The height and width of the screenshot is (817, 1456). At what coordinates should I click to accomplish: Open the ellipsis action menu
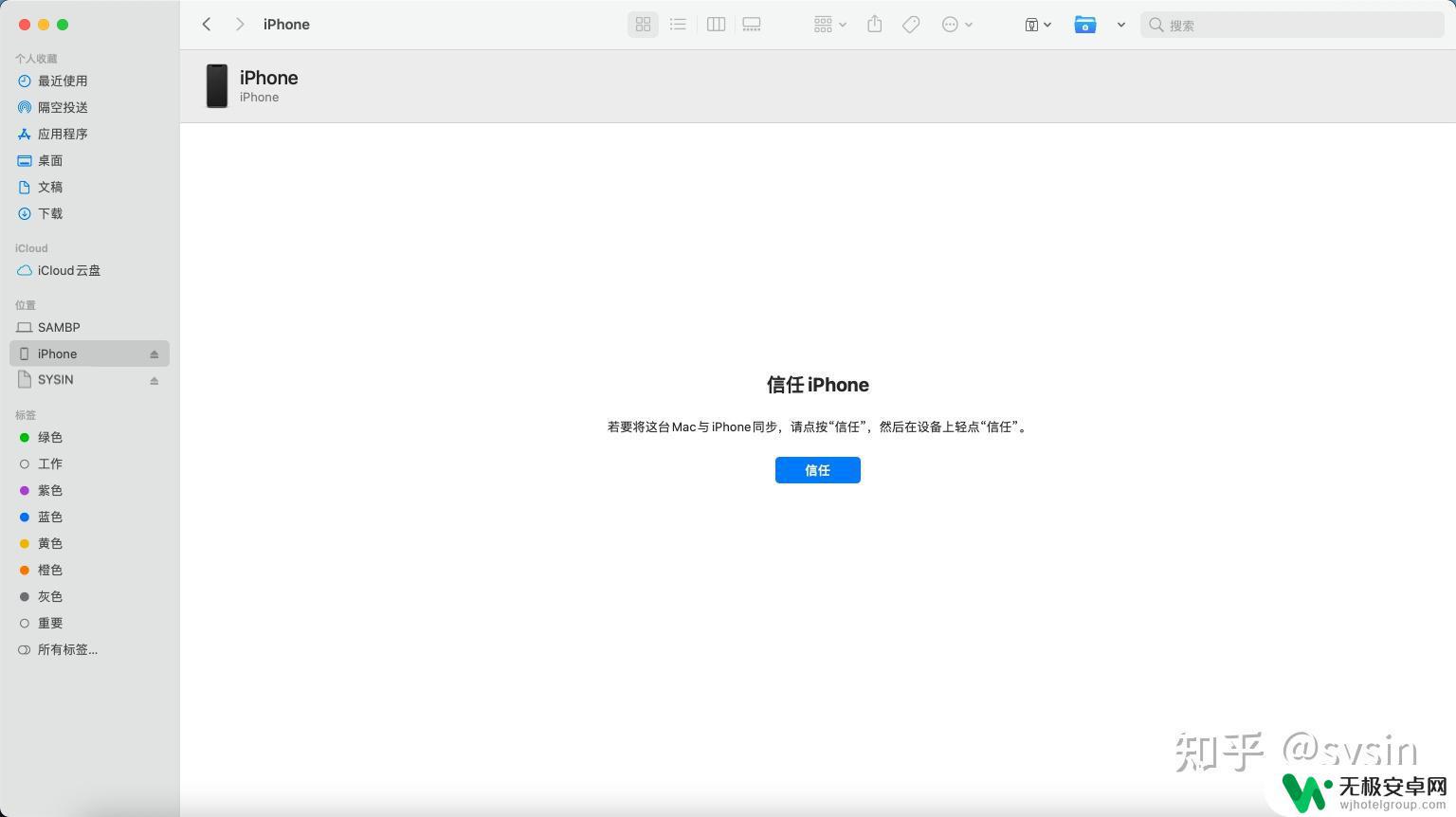click(957, 25)
